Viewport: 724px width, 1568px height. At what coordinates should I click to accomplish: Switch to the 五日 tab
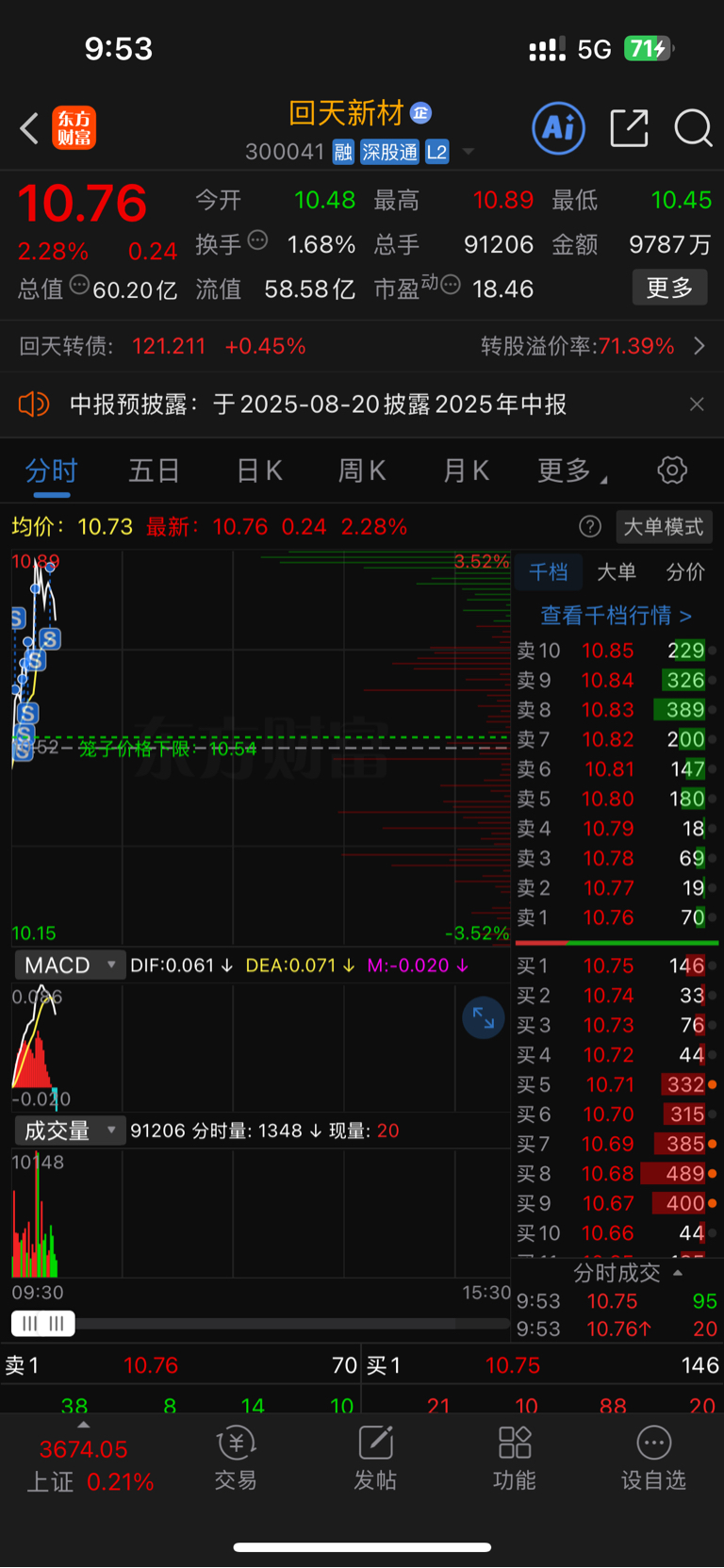pos(155,470)
